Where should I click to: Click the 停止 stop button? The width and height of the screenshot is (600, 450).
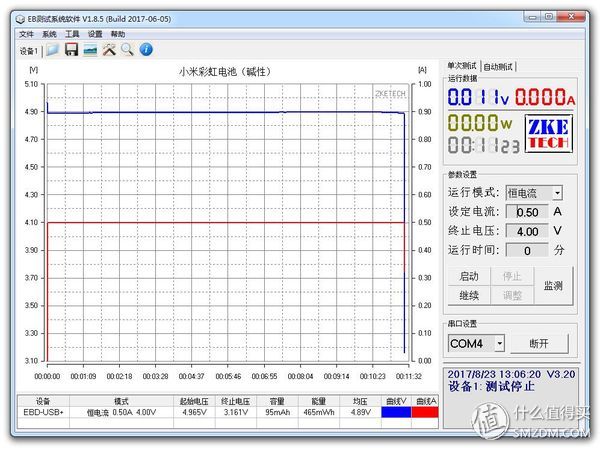[x=512, y=276]
